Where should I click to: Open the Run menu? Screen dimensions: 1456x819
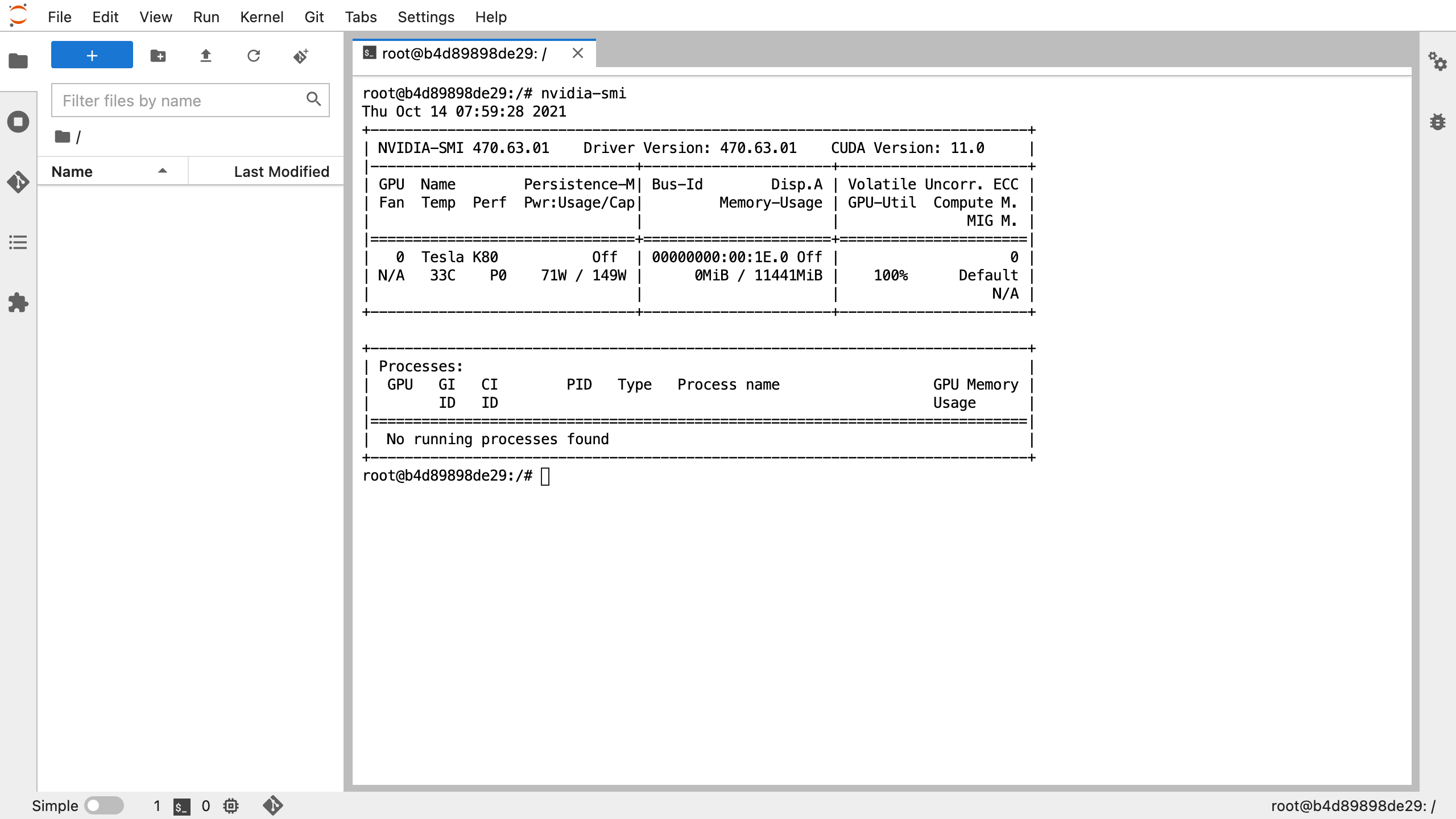point(206,17)
